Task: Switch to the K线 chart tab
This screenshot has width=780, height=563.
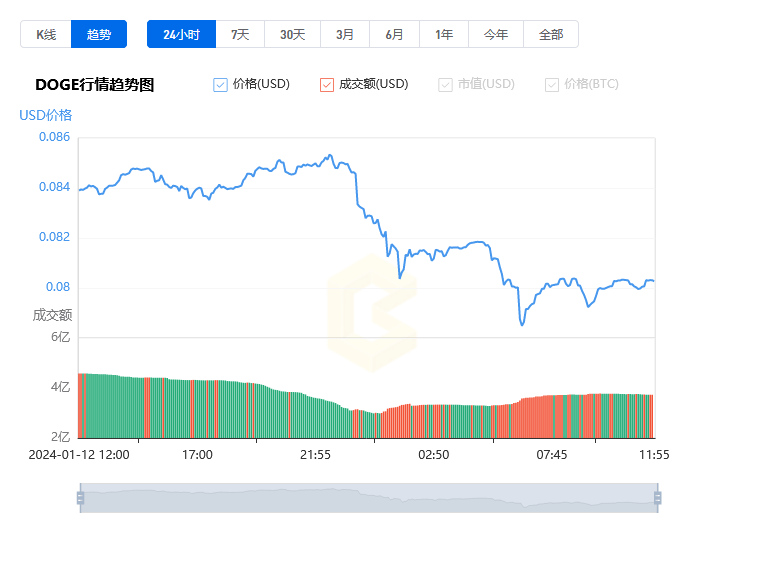Action: [46, 34]
